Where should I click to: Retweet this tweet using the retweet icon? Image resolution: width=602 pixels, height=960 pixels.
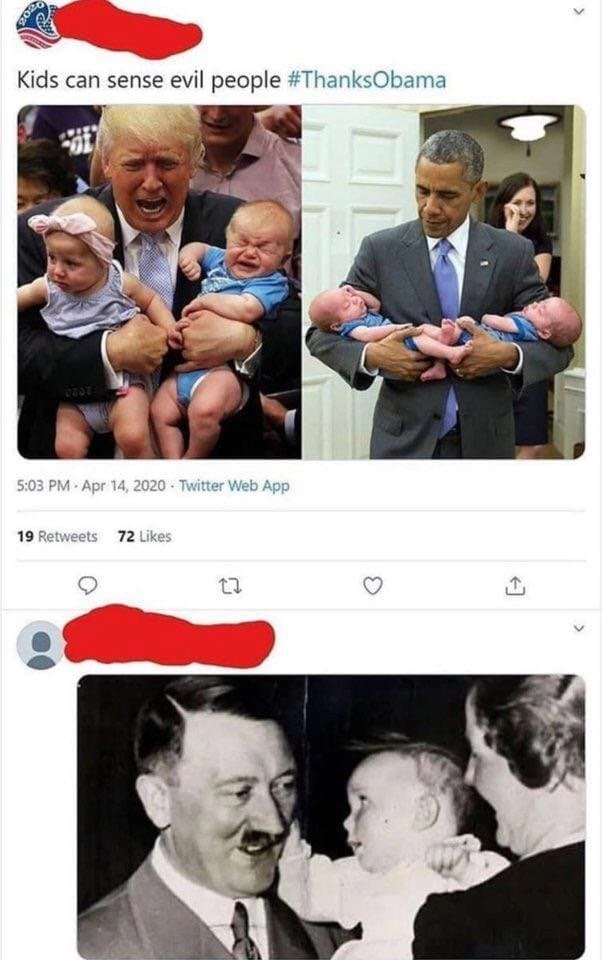coord(230,587)
